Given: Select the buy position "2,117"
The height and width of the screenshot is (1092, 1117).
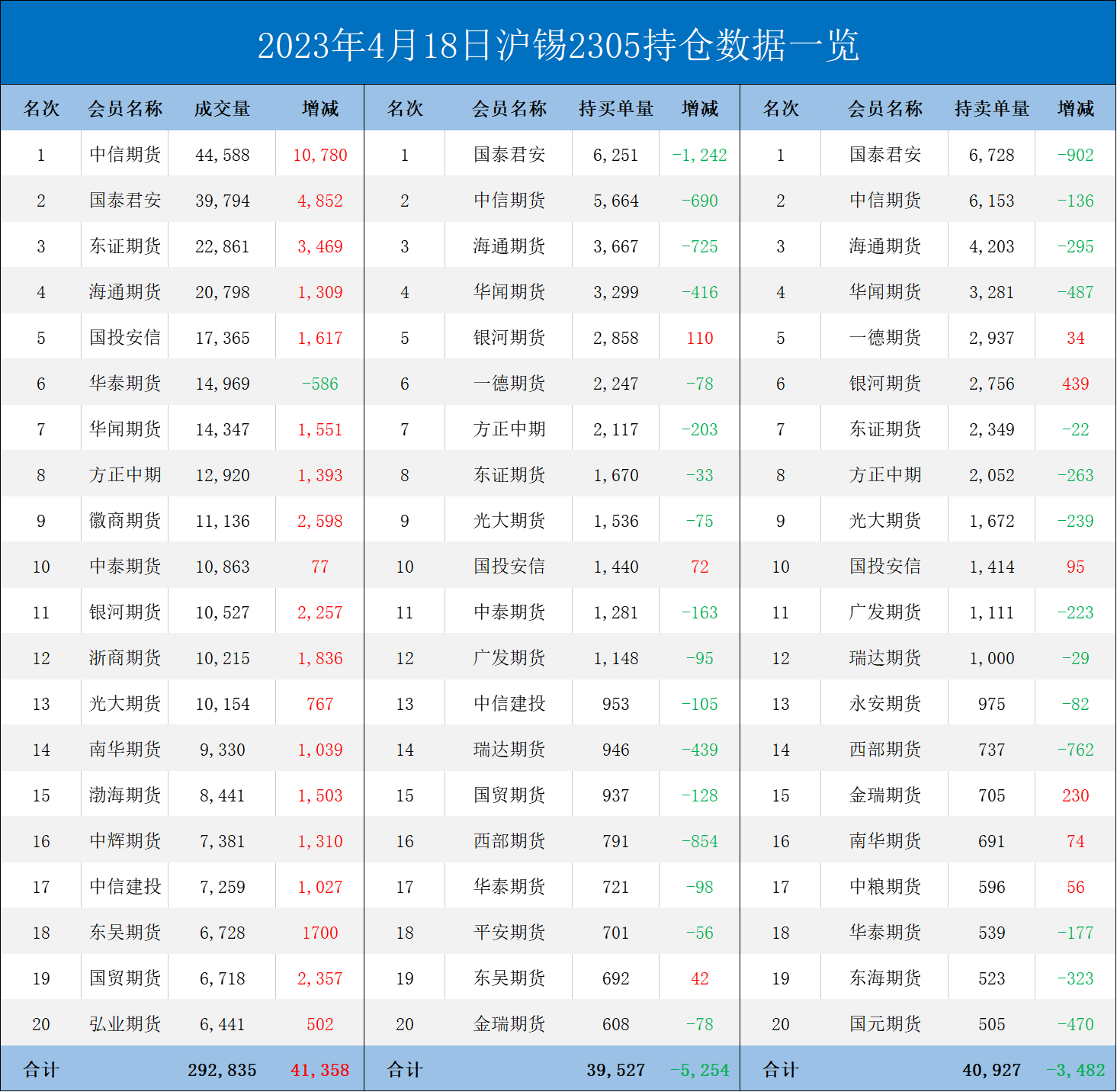Looking at the screenshot, I should coord(616,429).
